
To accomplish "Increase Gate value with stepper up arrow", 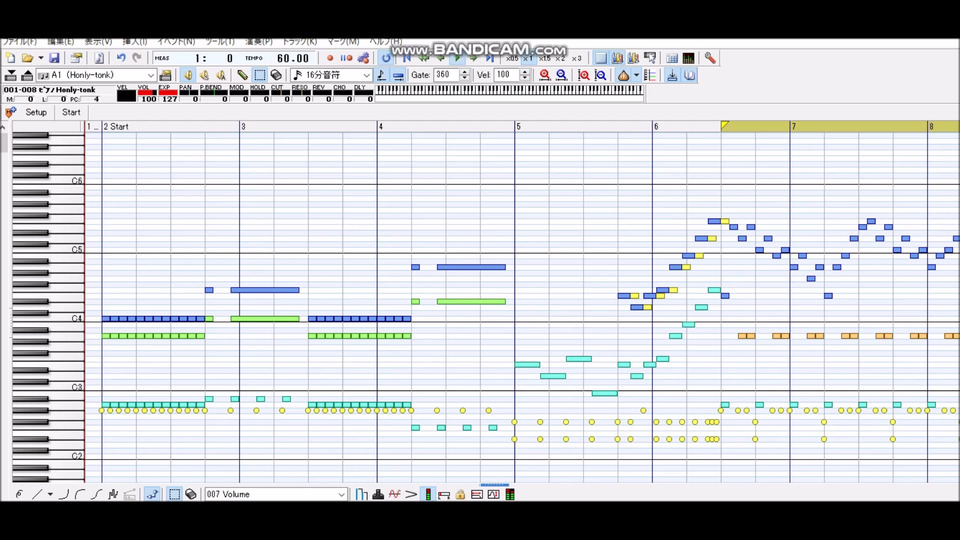I will tap(465, 72).
